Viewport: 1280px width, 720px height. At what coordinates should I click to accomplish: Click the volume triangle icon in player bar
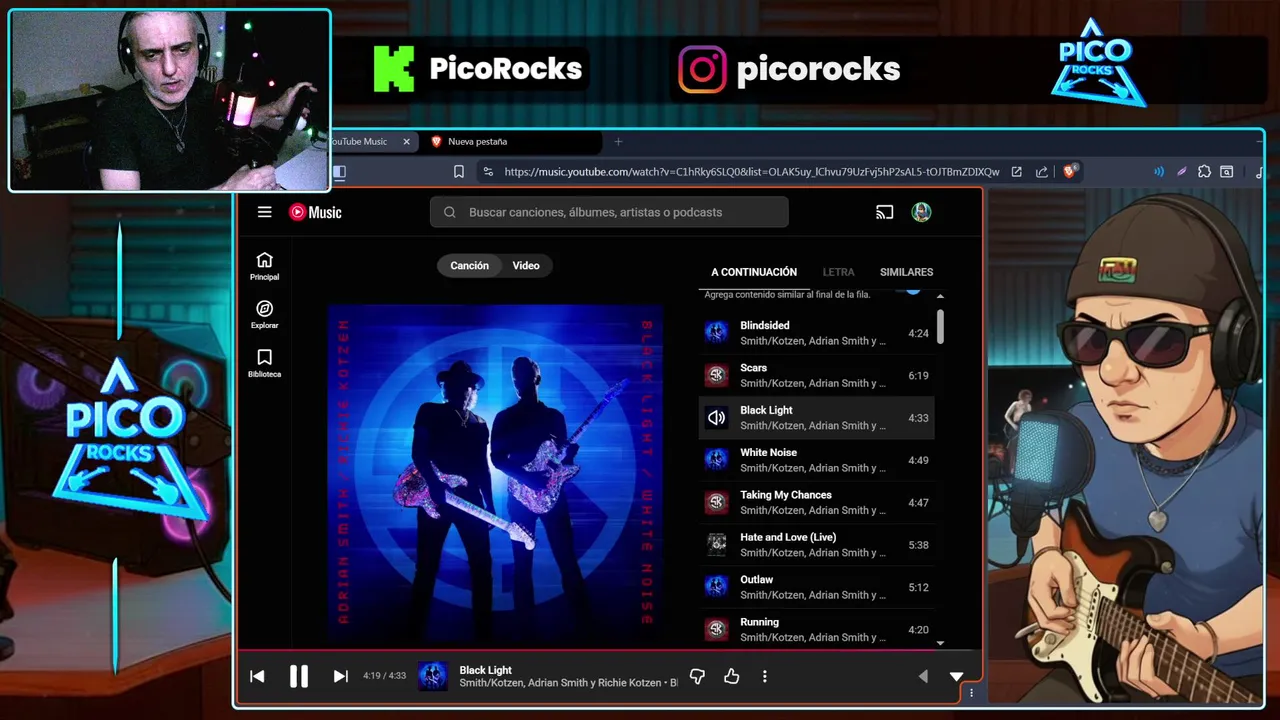[x=923, y=677]
